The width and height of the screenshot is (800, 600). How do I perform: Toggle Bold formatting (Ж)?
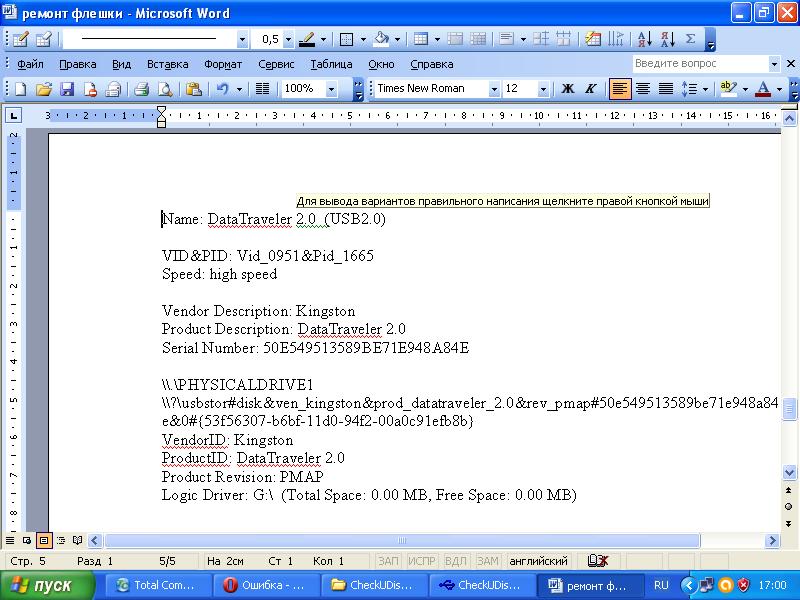pyautogui.click(x=567, y=89)
